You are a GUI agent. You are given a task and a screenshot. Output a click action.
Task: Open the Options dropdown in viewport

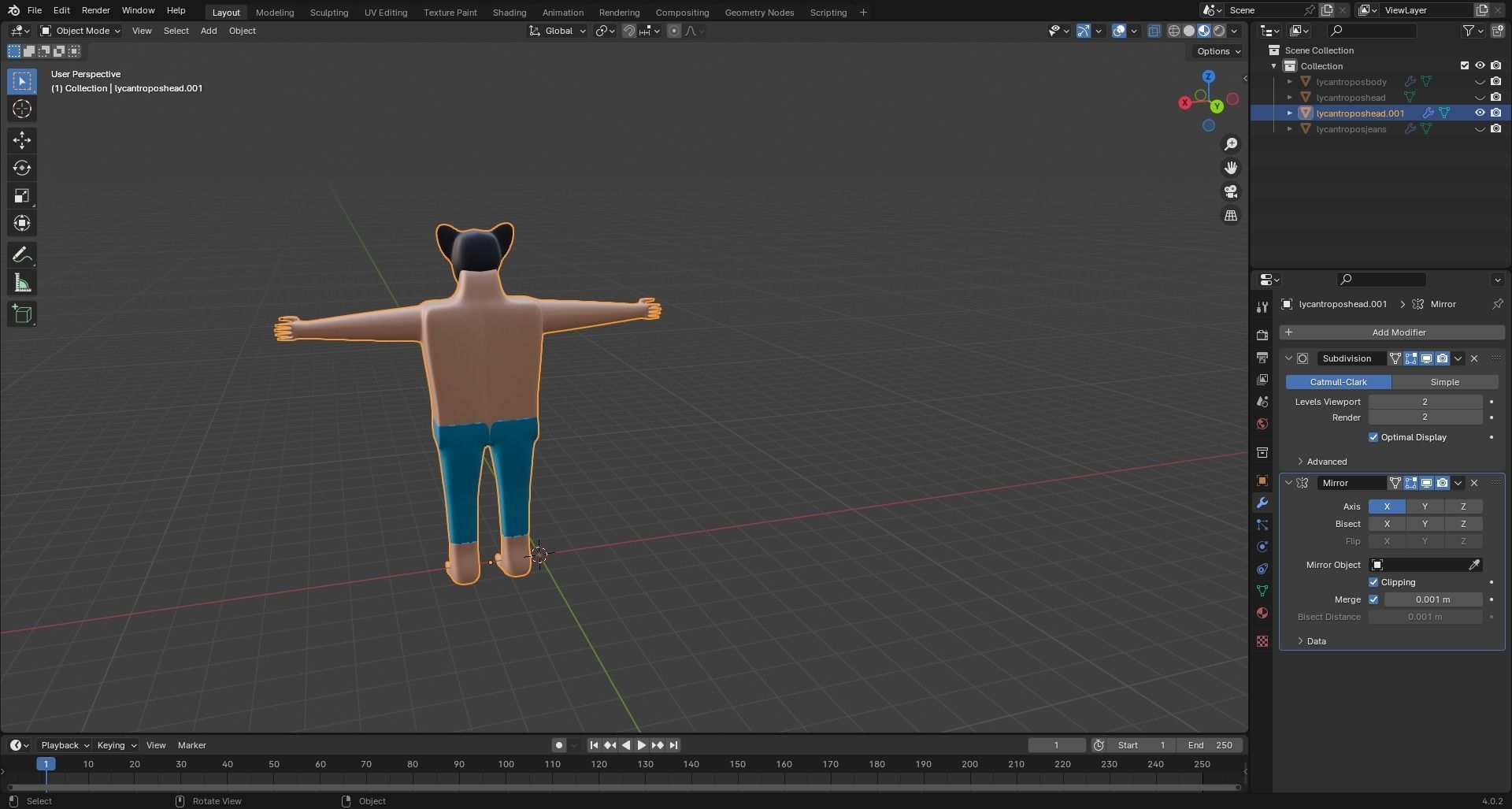(1218, 51)
